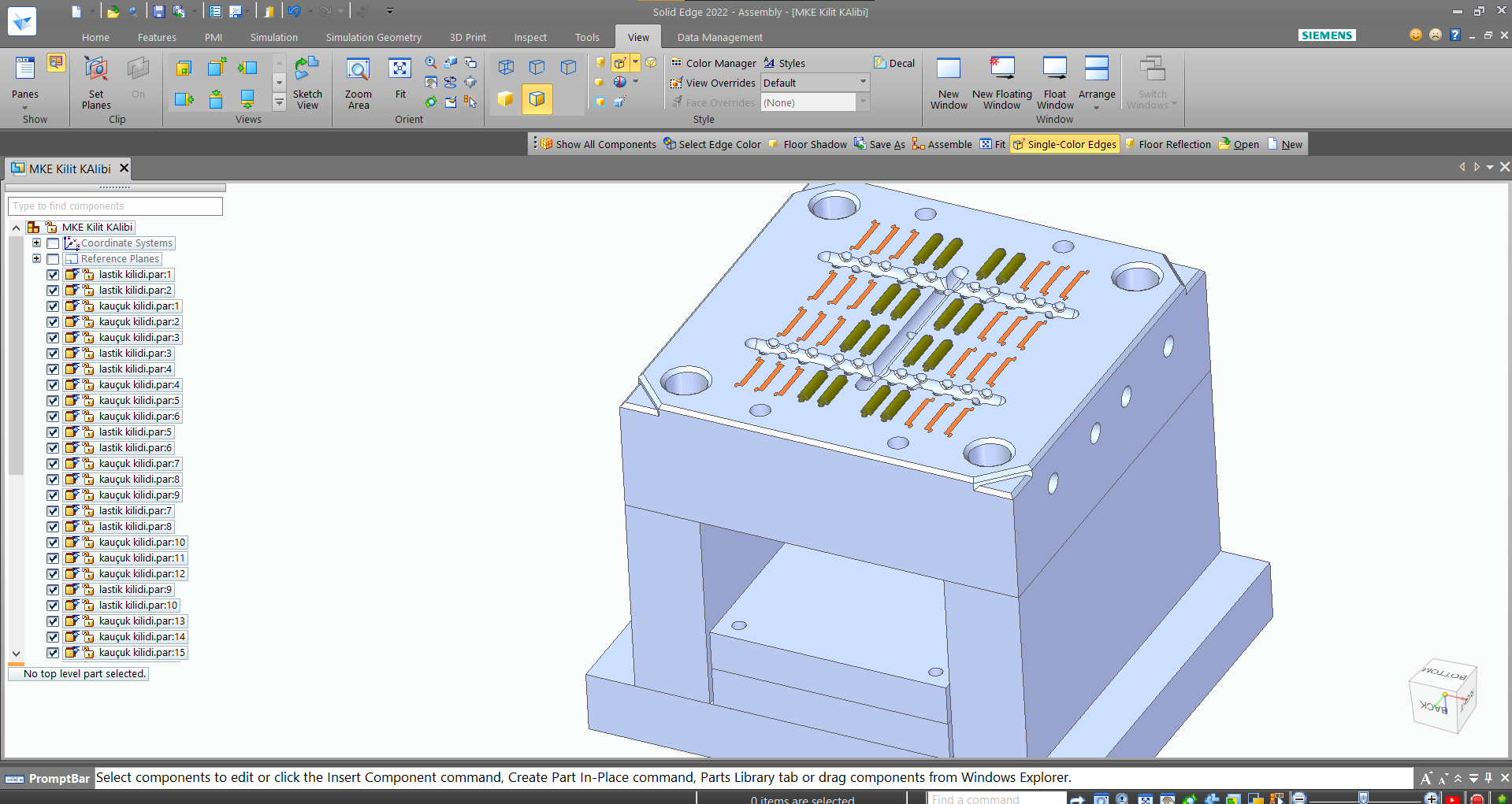Screen dimensions: 1512x804
Task: Toggle lastik kilidi.par:8 checkbox
Action: (x=53, y=527)
